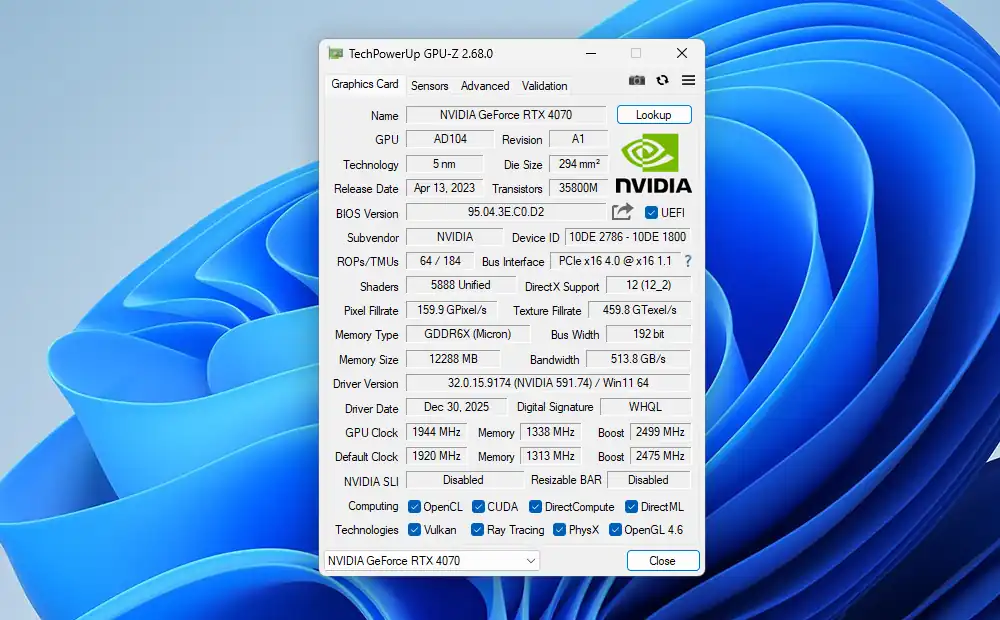Image resolution: width=1000 pixels, height=620 pixels.
Task: Export the BIOS using the share icon
Action: (621, 212)
